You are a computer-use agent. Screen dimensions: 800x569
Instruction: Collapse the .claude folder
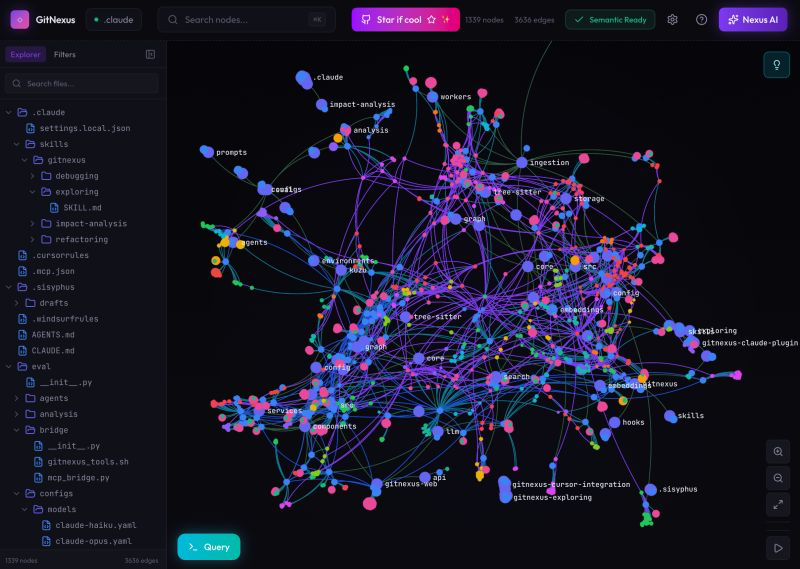[9, 112]
